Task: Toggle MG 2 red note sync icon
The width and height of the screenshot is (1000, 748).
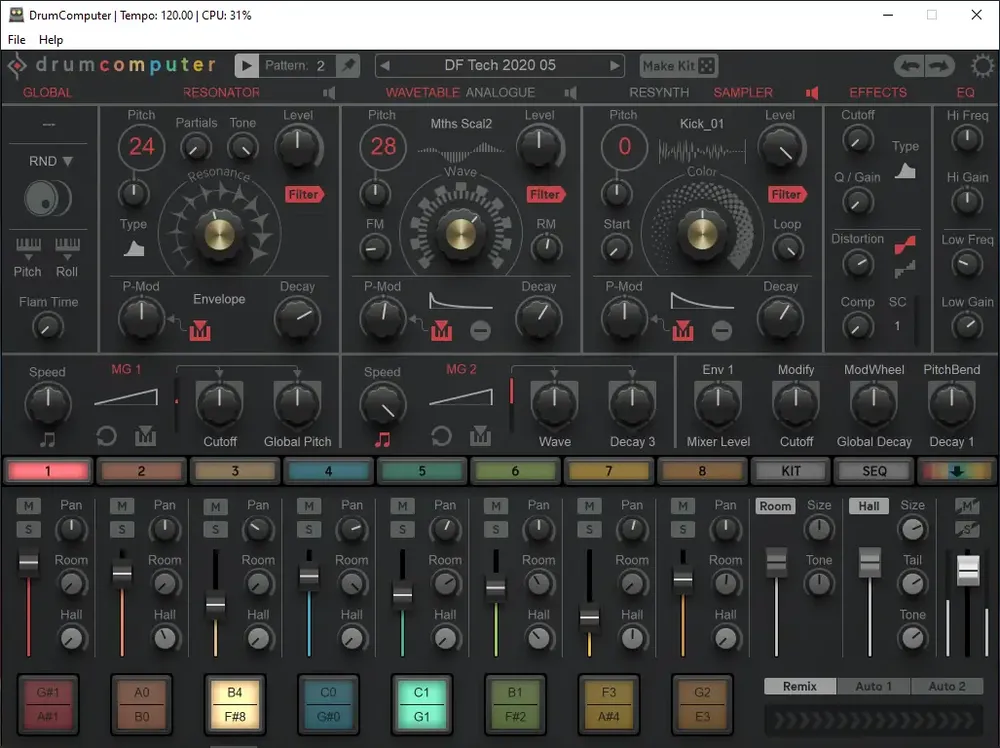Action: pos(383,439)
